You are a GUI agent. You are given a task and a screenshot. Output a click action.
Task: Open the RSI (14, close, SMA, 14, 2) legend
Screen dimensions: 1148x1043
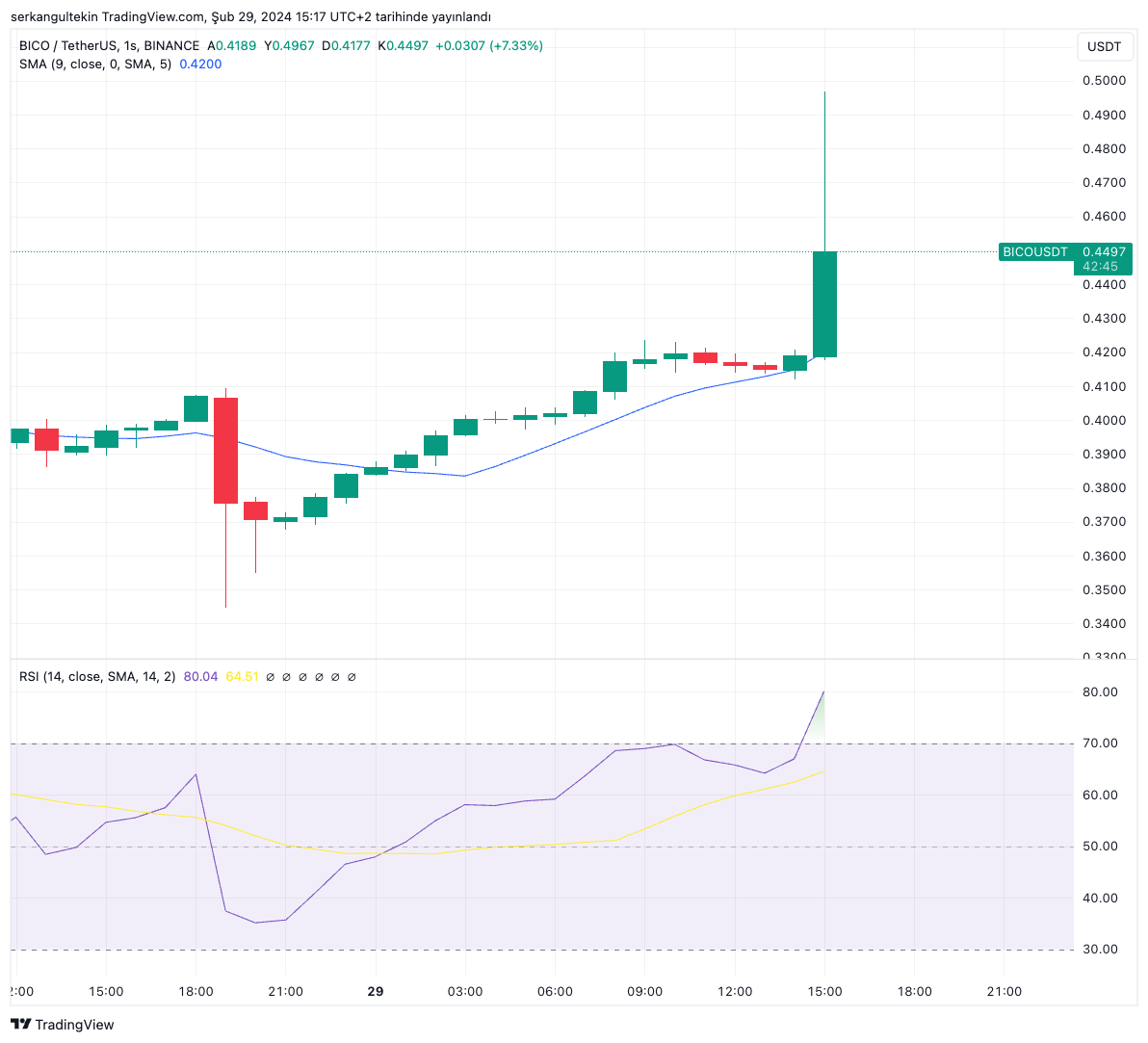click(x=97, y=677)
